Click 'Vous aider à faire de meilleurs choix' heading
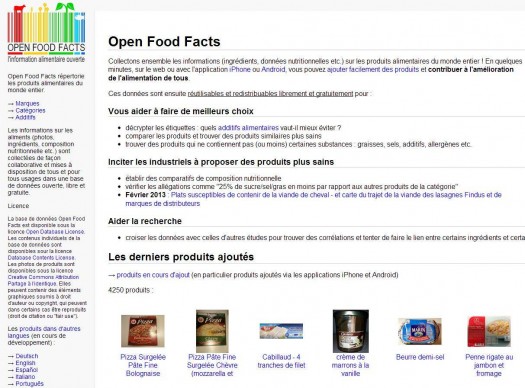525x388 pixels. (x=181, y=111)
